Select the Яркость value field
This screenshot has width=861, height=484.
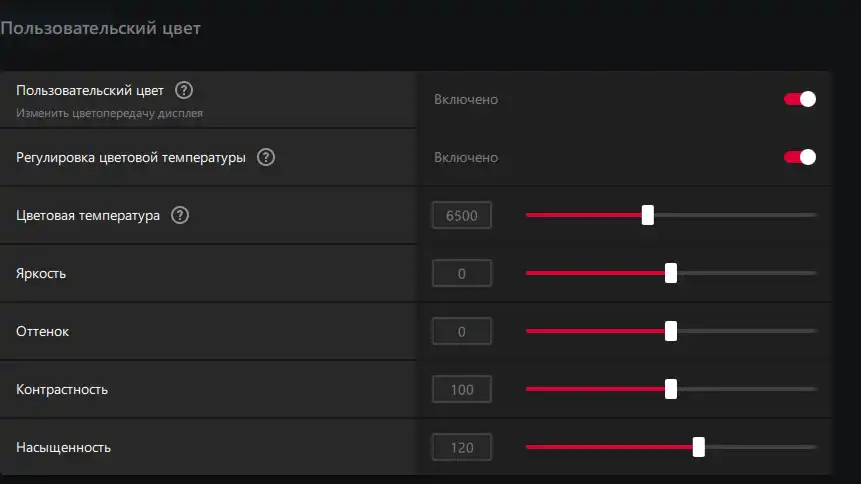[x=462, y=274]
